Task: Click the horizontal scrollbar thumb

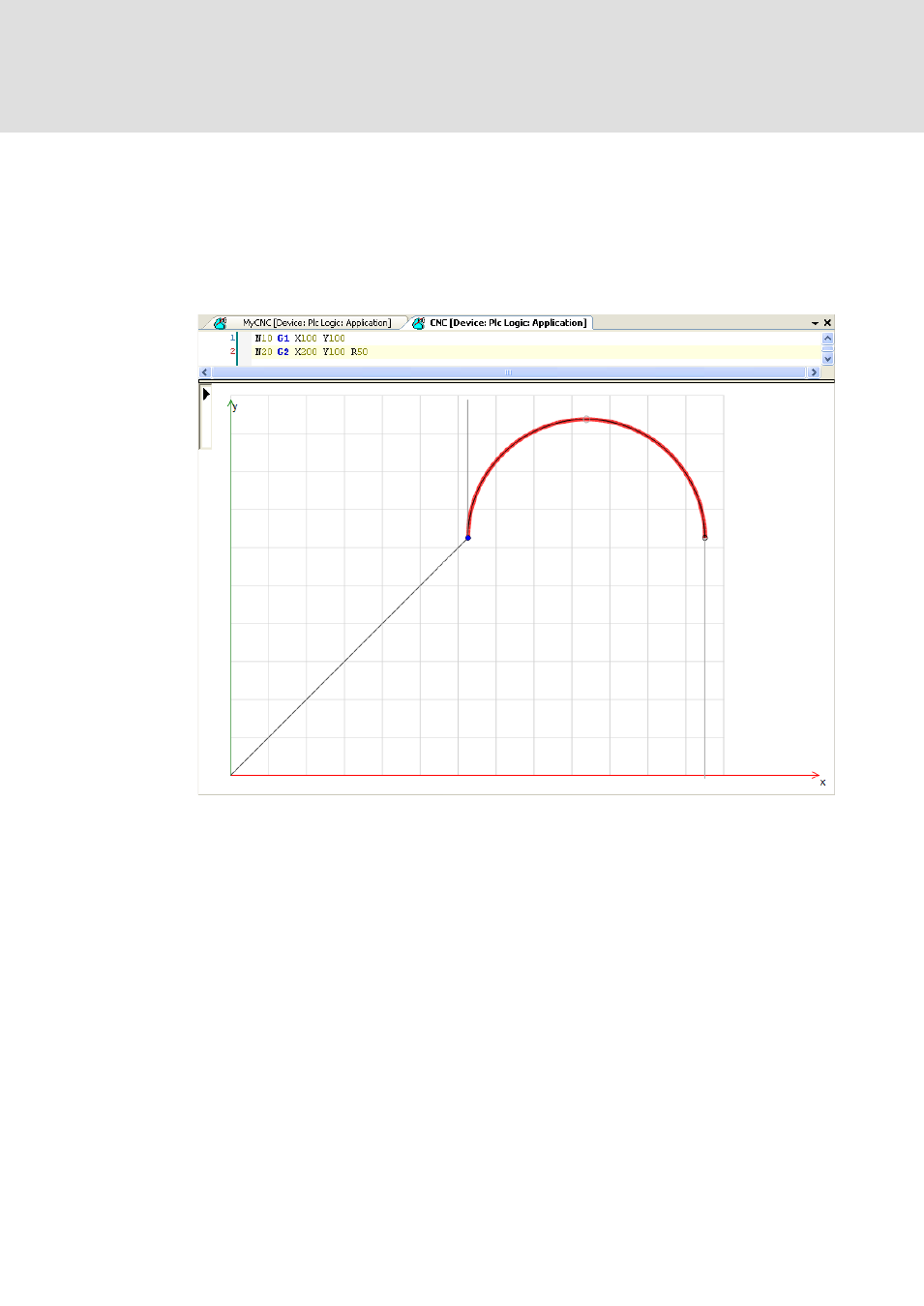Action: point(509,372)
